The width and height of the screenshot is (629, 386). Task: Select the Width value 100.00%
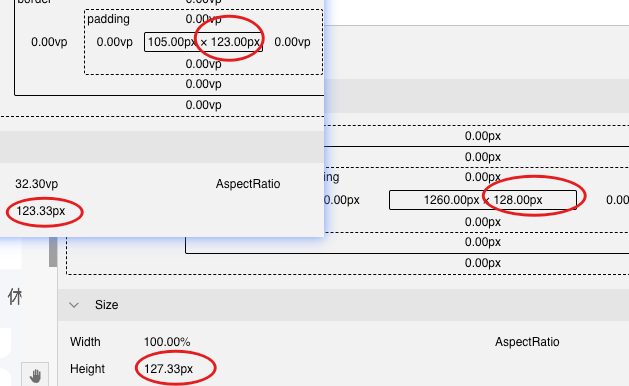click(x=167, y=342)
